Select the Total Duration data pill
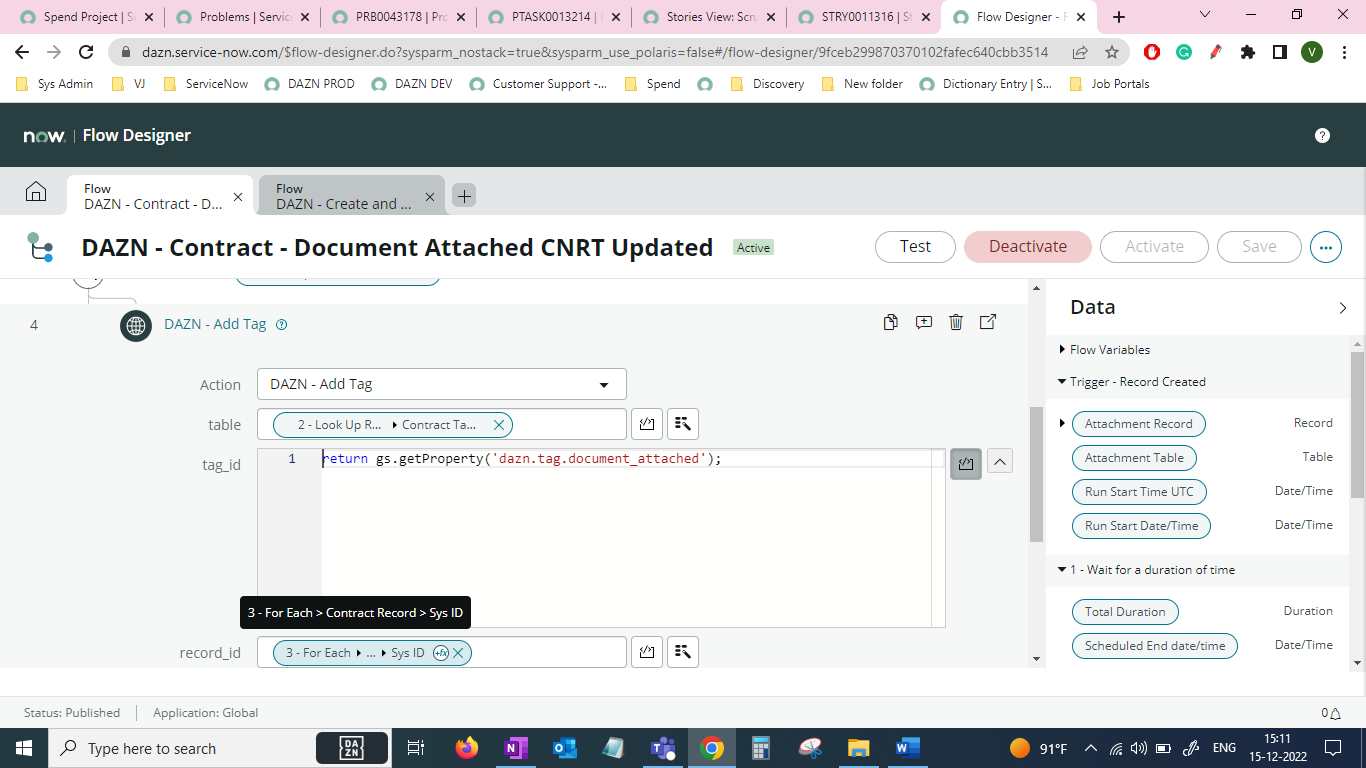This screenshot has width=1366, height=768. (x=1125, y=611)
